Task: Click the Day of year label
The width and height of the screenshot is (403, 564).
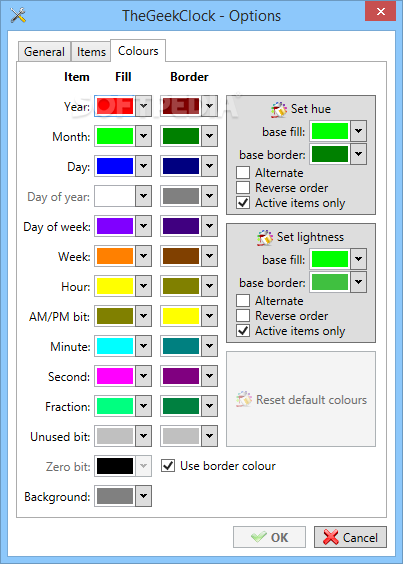Action: click(x=58, y=197)
